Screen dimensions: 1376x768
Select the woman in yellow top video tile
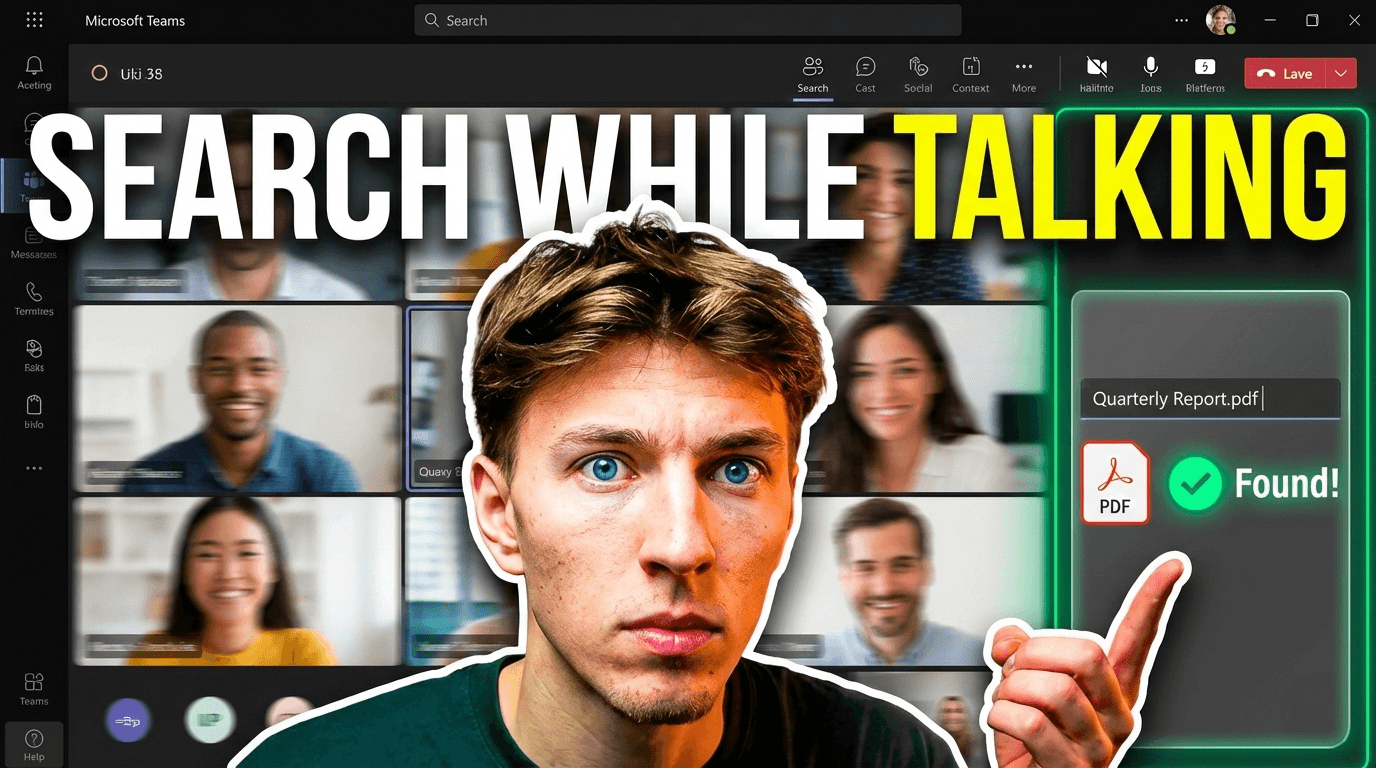click(238, 582)
